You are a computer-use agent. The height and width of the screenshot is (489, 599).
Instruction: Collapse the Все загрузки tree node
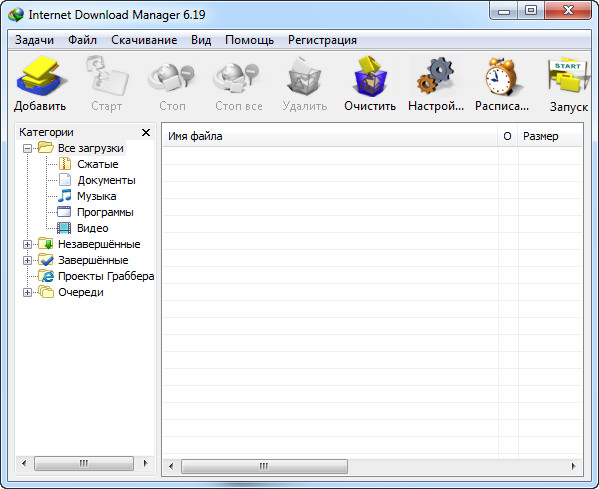[27, 148]
